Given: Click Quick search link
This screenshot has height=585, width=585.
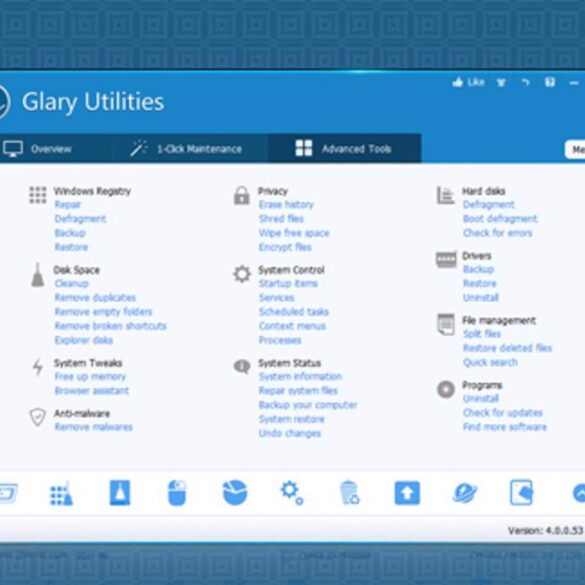Looking at the screenshot, I should [490, 362].
